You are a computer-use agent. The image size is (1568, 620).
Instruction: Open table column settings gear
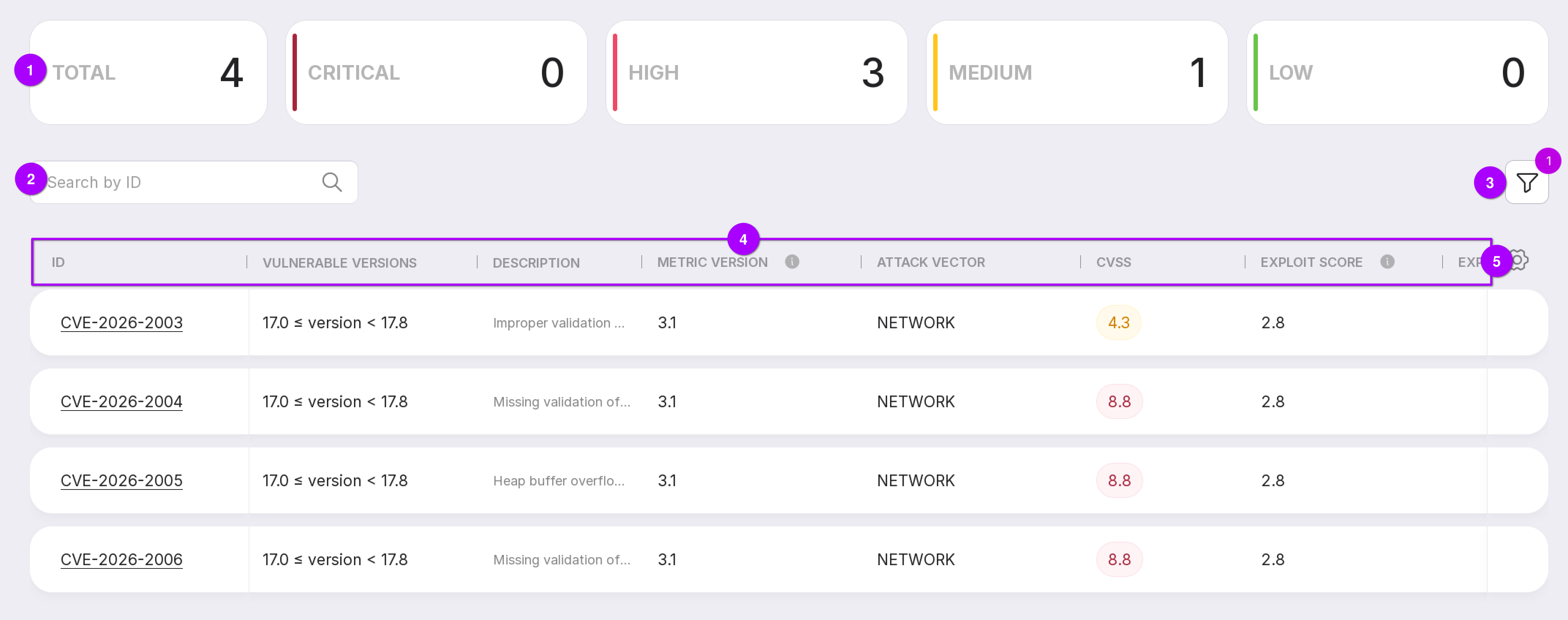1520,260
